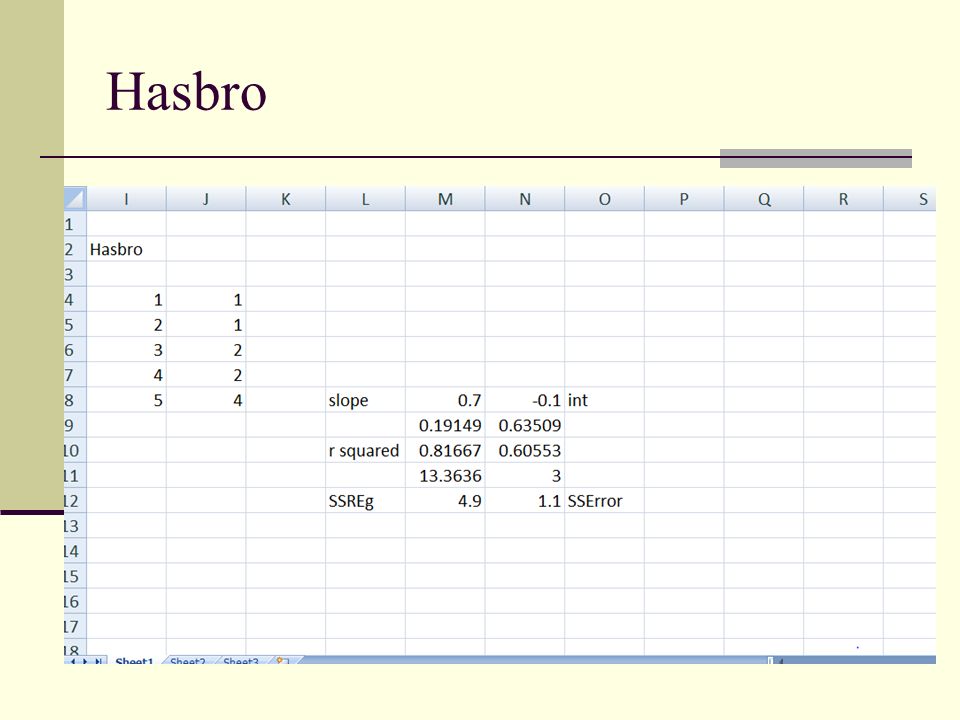Select column M header
This screenshot has width=960, height=720.
(445, 199)
